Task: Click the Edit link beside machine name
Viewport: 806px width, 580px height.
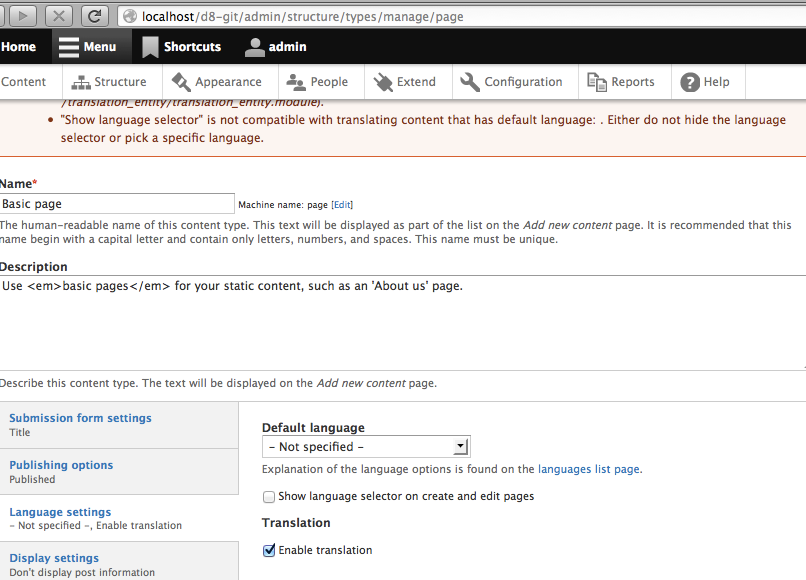Action: coord(341,204)
